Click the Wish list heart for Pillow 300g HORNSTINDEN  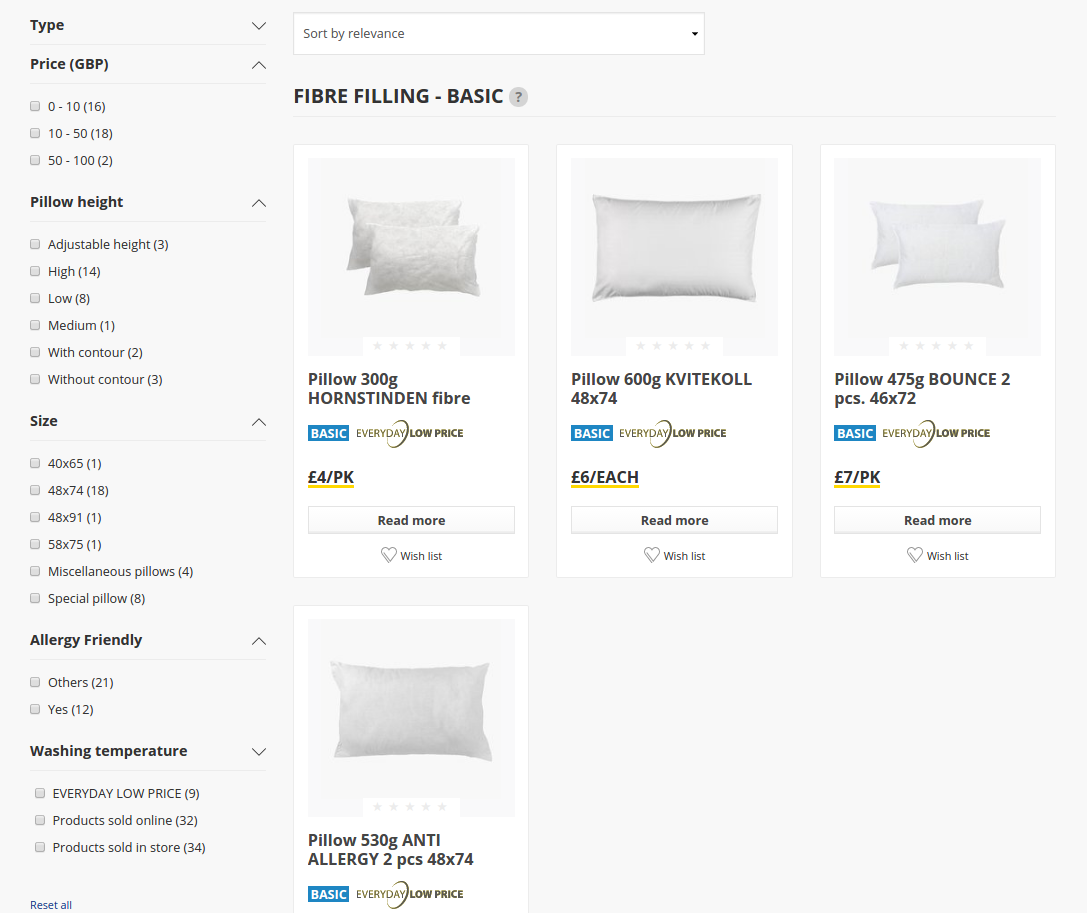click(x=389, y=555)
